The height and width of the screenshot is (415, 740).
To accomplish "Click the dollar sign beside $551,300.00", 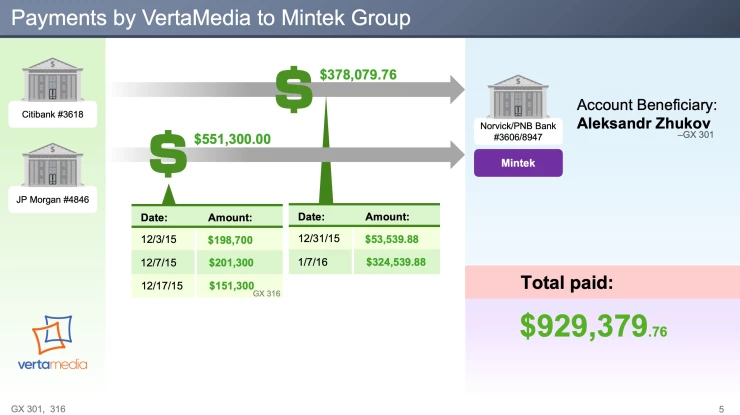I will coord(168,153).
